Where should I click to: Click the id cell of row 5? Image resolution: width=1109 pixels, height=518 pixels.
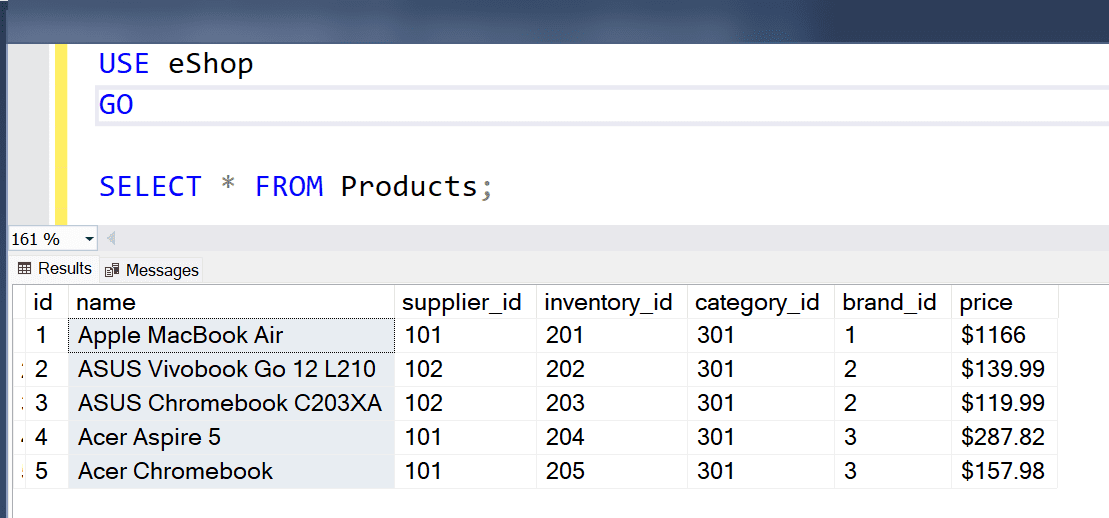47,471
